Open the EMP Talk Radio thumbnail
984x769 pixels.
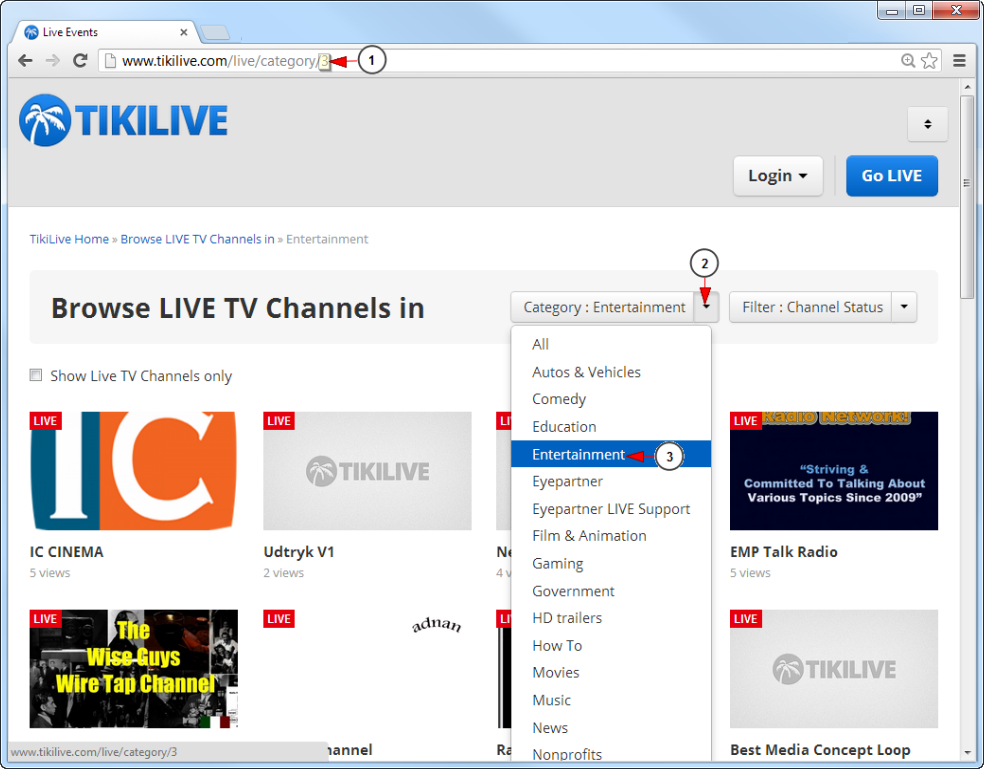834,471
